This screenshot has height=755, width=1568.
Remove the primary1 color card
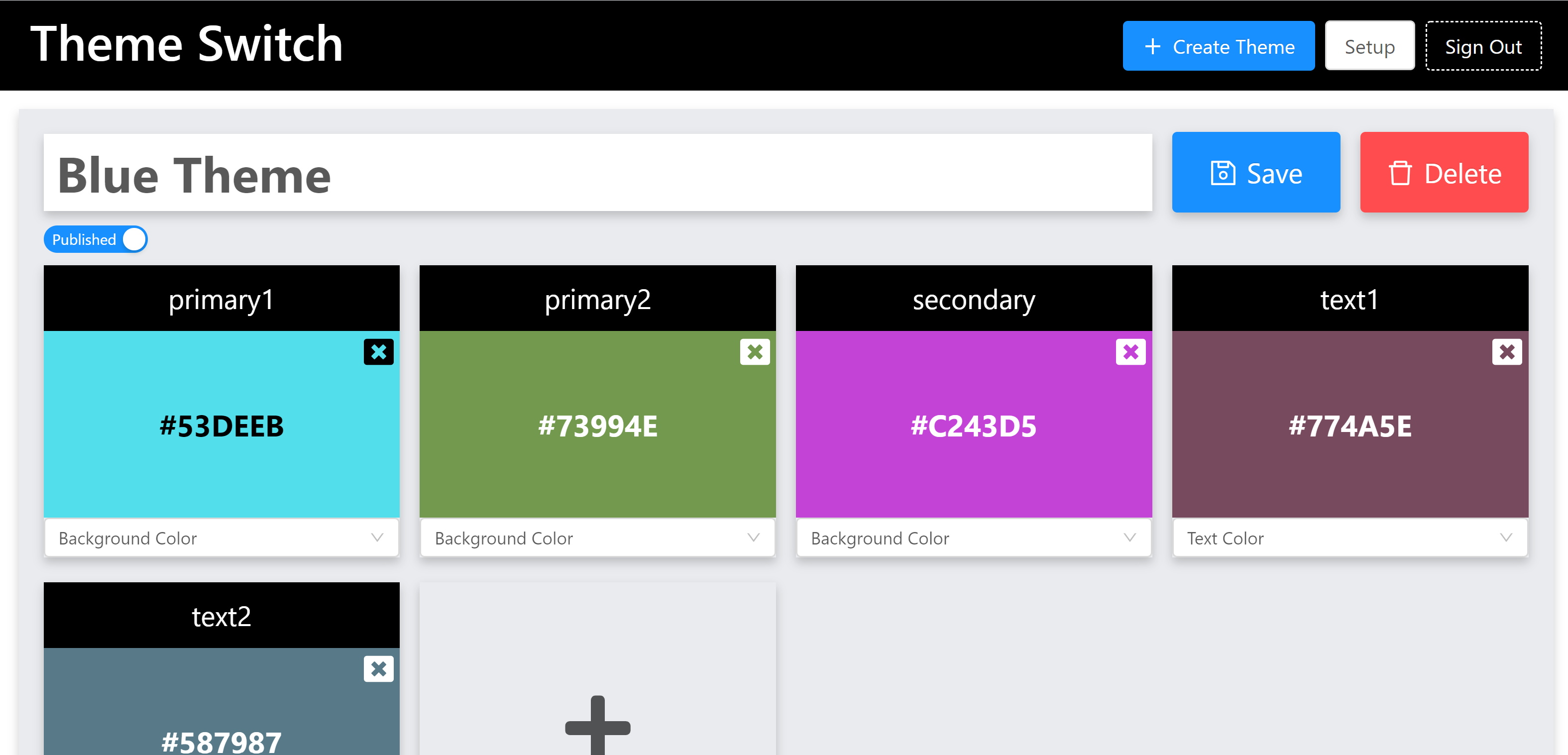click(378, 352)
